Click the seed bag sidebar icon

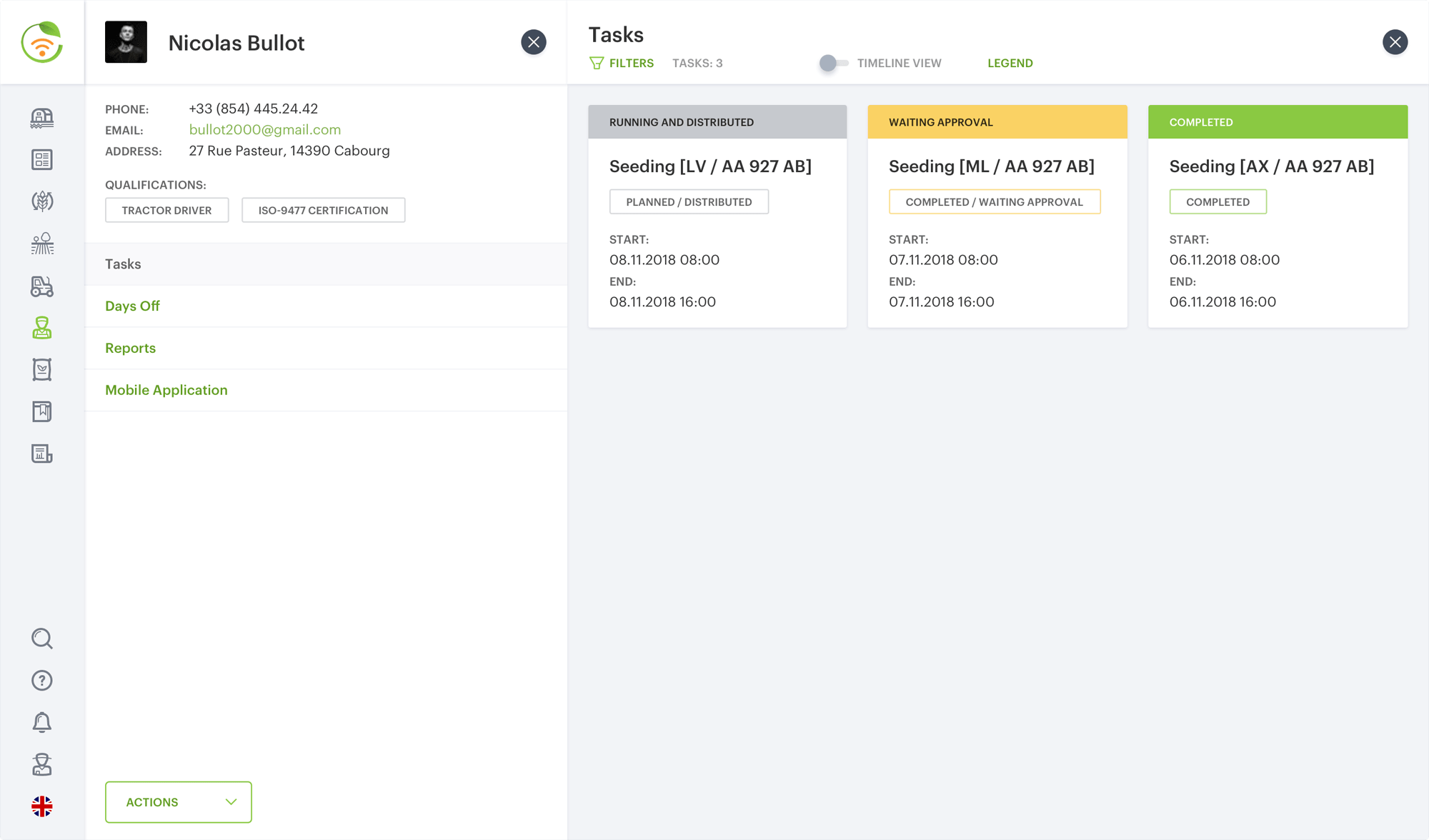(x=42, y=370)
